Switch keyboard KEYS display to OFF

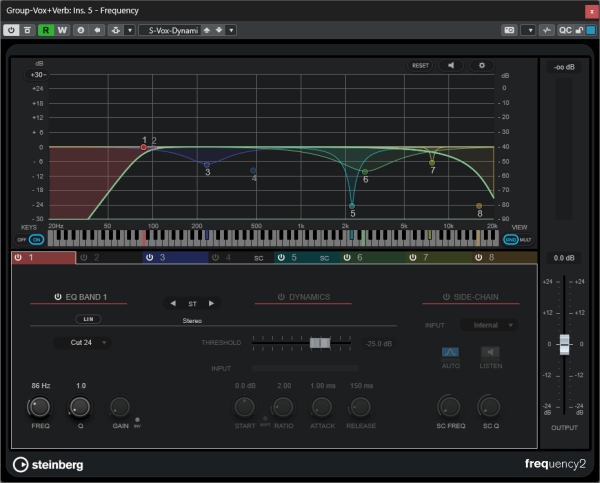[x=21, y=240]
